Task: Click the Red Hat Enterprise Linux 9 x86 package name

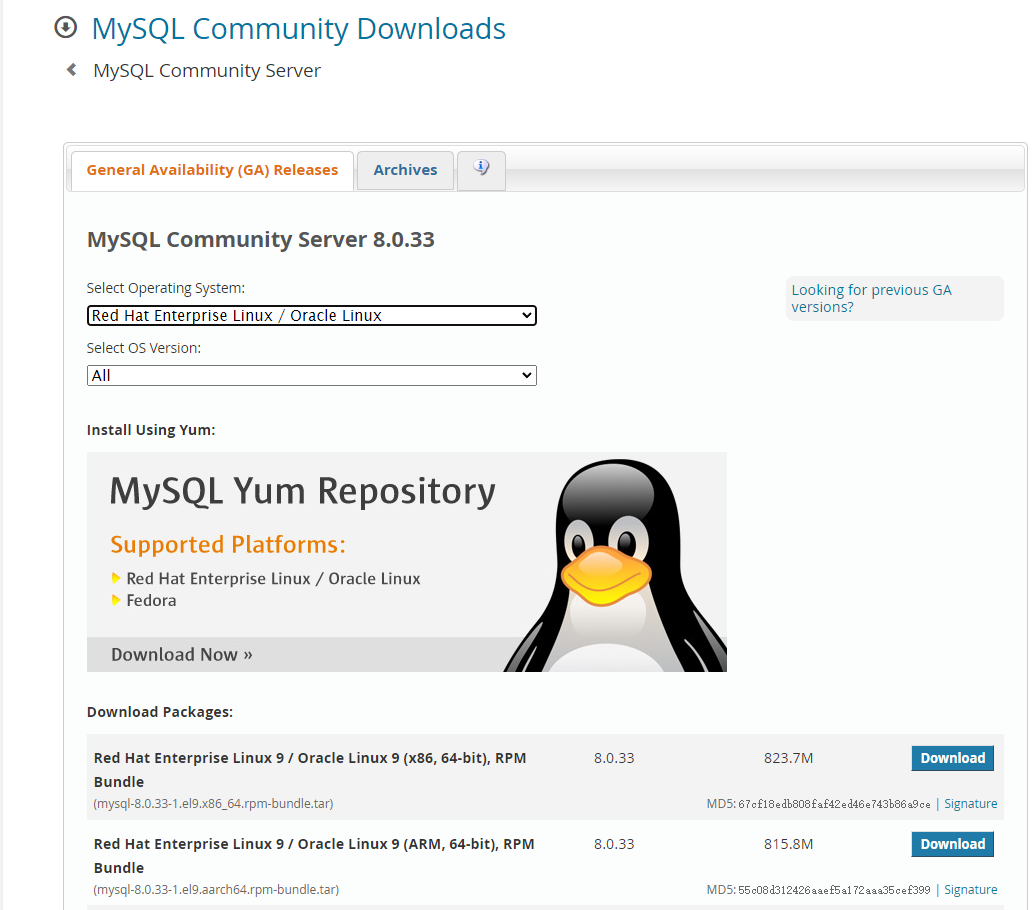Action: coord(310,770)
